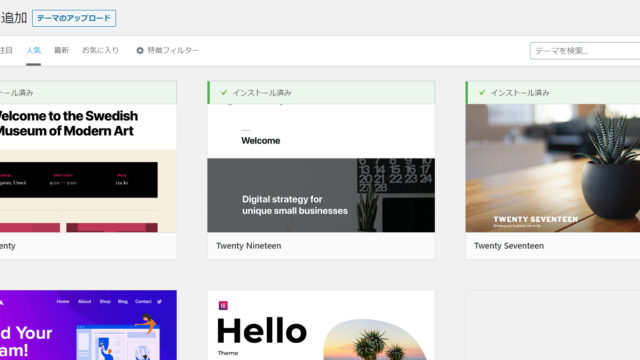This screenshot has height=360, width=640.
Task: Click the Elementor logo icon on Hello theme
Action: (223, 305)
